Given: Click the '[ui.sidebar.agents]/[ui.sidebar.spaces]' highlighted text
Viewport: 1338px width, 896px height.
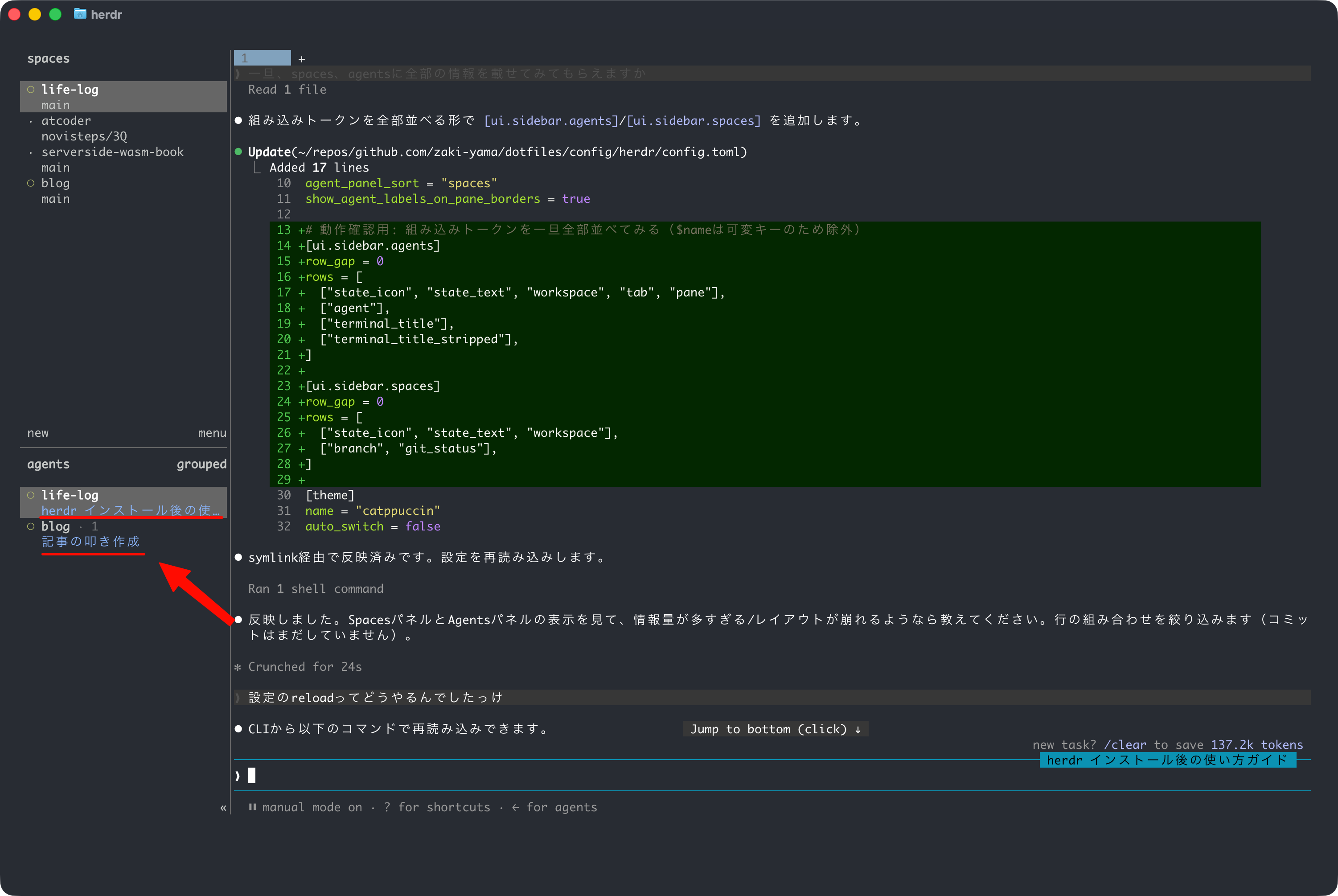Looking at the screenshot, I should tap(623, 120).
